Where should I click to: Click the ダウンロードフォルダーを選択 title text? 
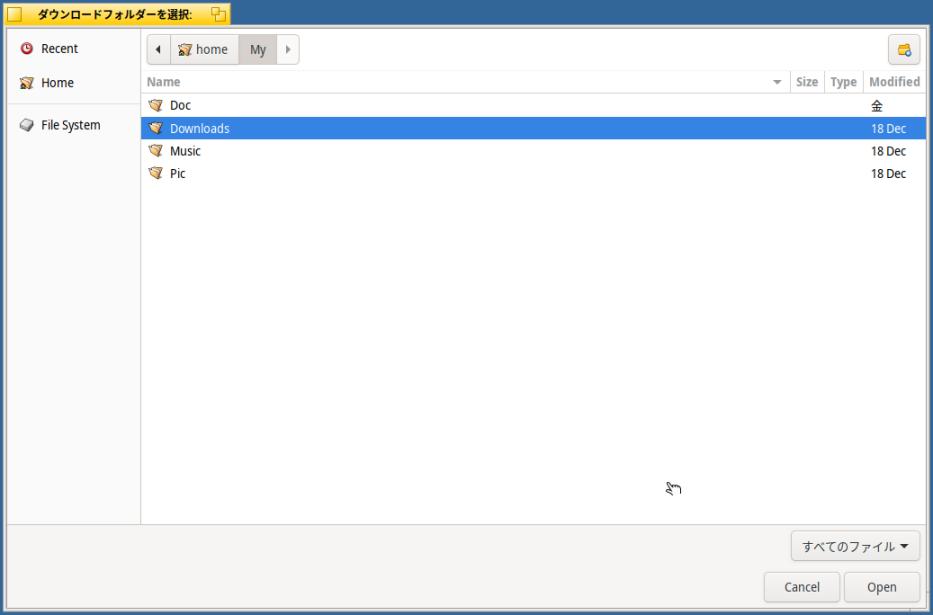pos(115,14)
